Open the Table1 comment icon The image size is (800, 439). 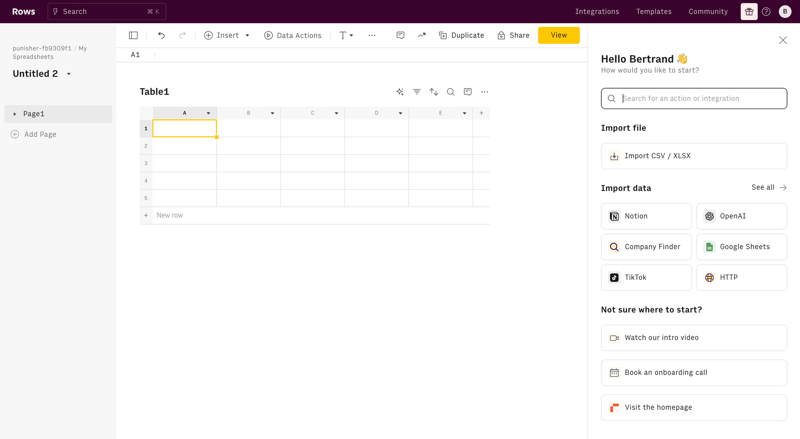click(467, 92)
